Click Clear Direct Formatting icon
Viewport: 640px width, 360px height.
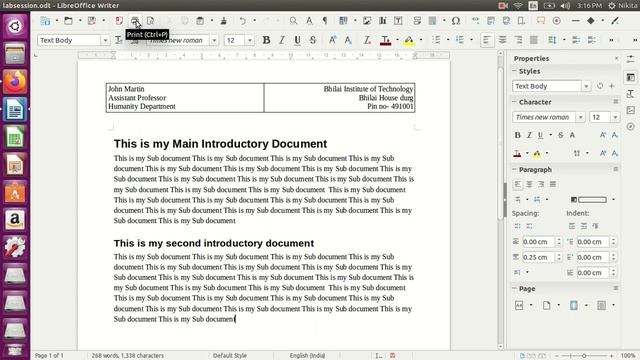pos(367,40)
